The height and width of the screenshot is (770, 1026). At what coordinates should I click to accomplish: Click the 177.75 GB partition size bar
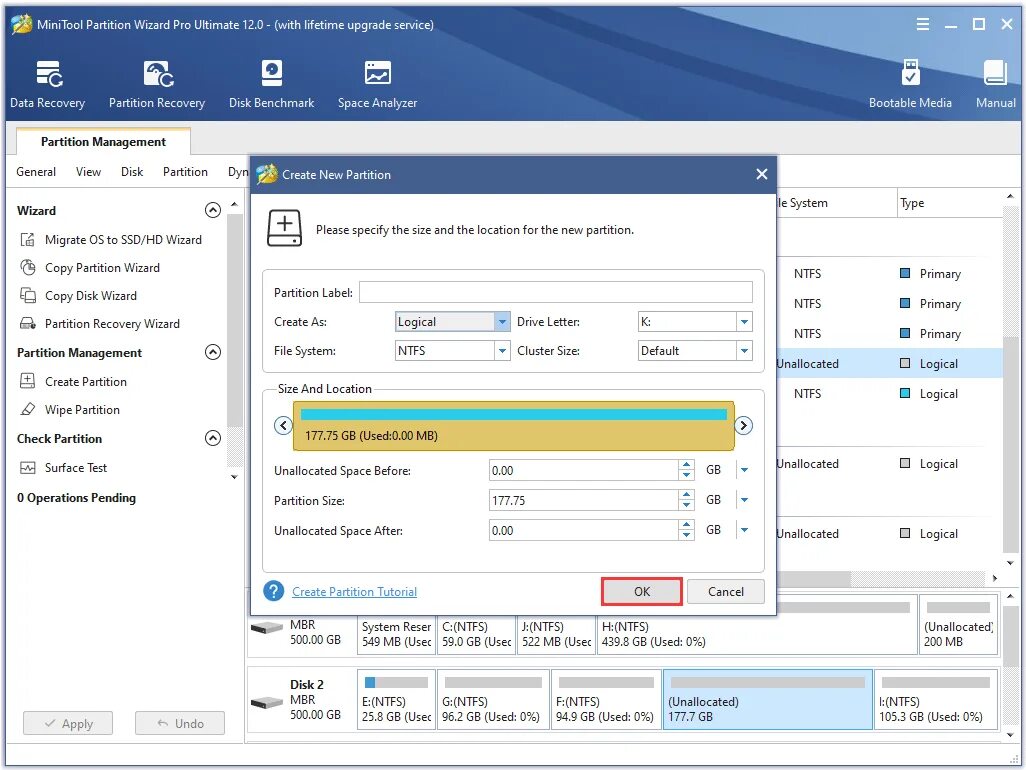514,426
